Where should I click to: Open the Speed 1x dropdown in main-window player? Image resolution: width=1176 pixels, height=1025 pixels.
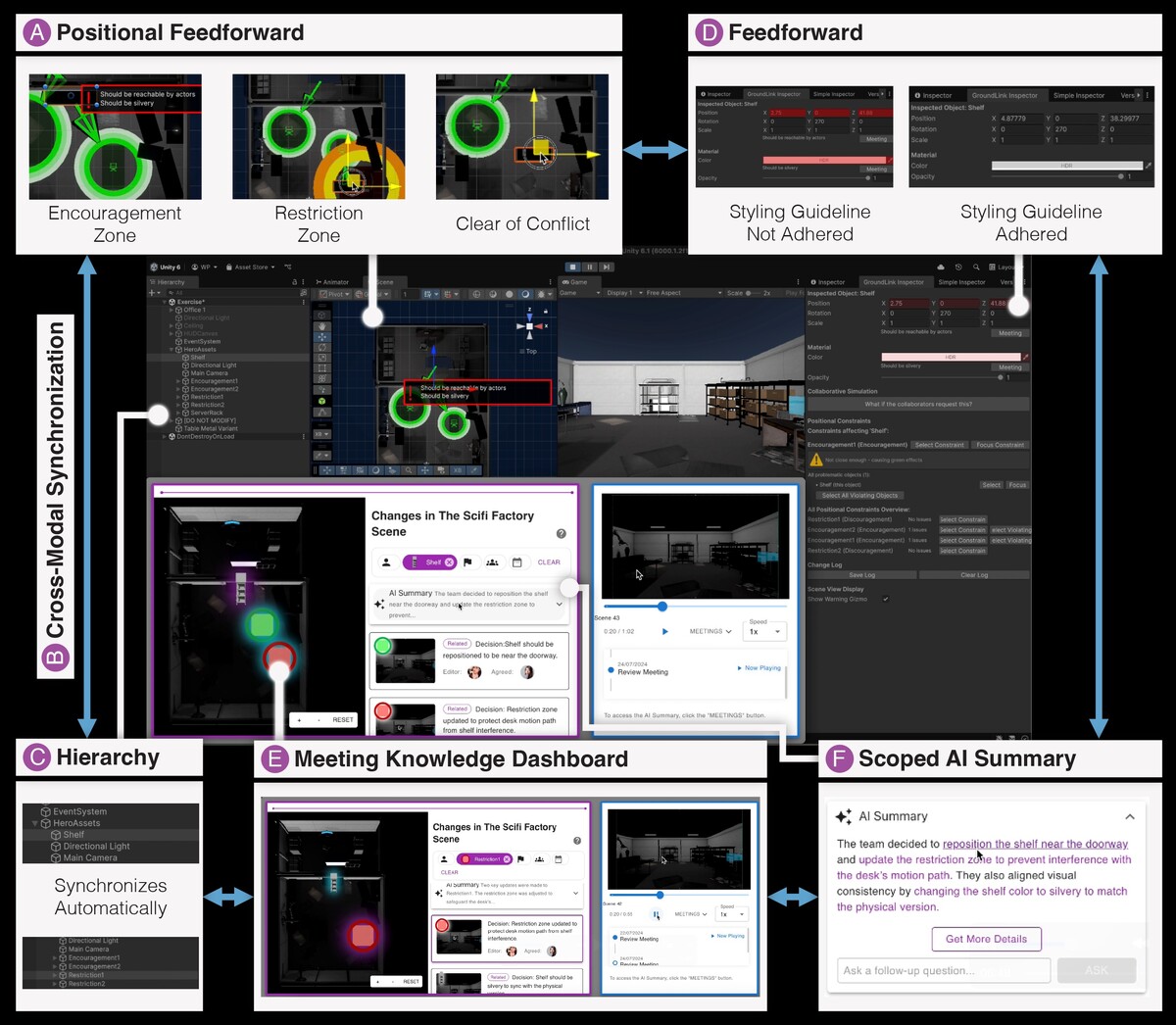tap(766, 631)
